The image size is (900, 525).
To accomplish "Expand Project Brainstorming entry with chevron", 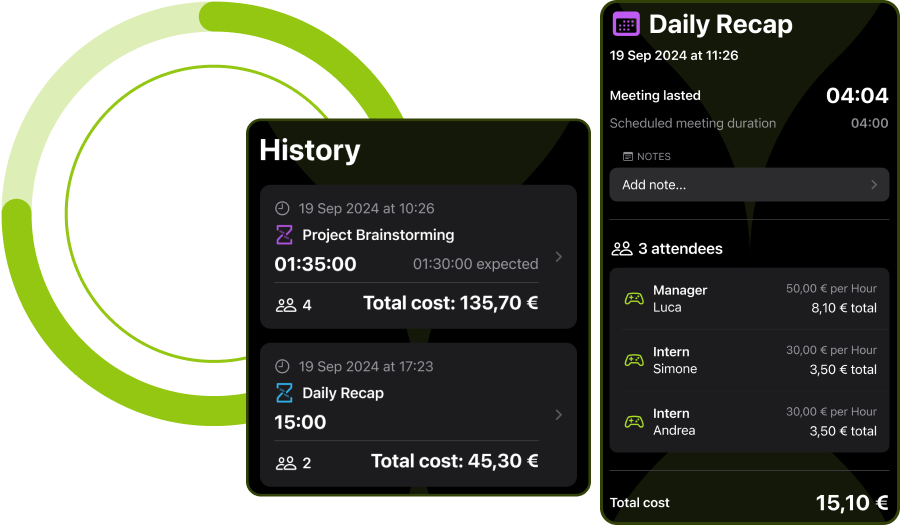I will coord(558,256).
